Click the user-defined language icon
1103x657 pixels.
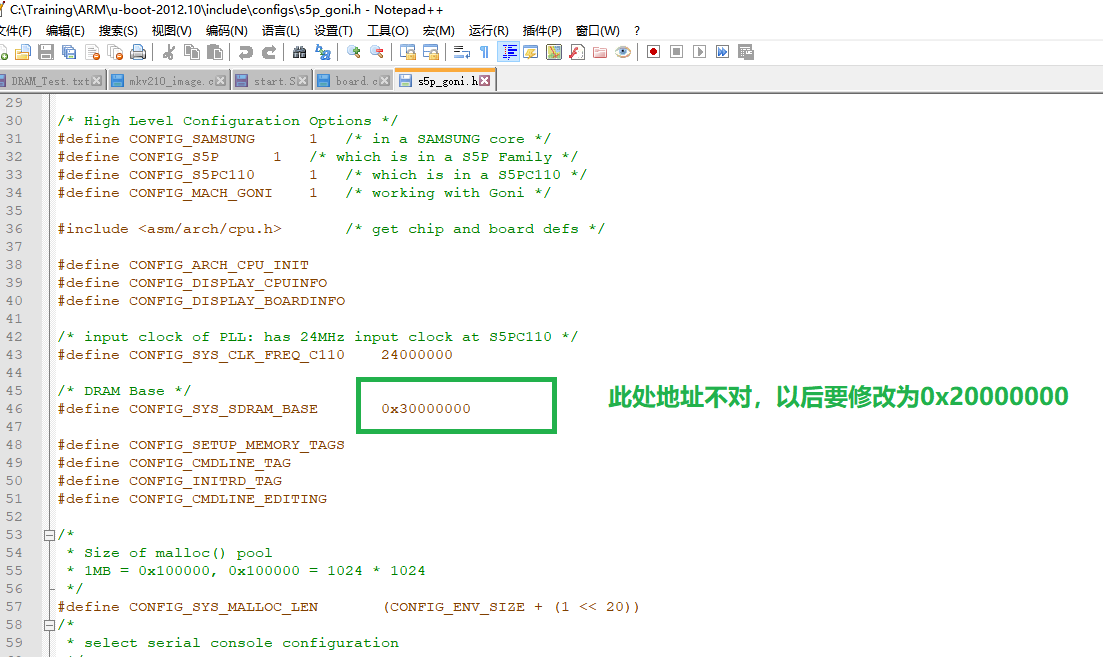pyautogui.click(x=531, y=52)
